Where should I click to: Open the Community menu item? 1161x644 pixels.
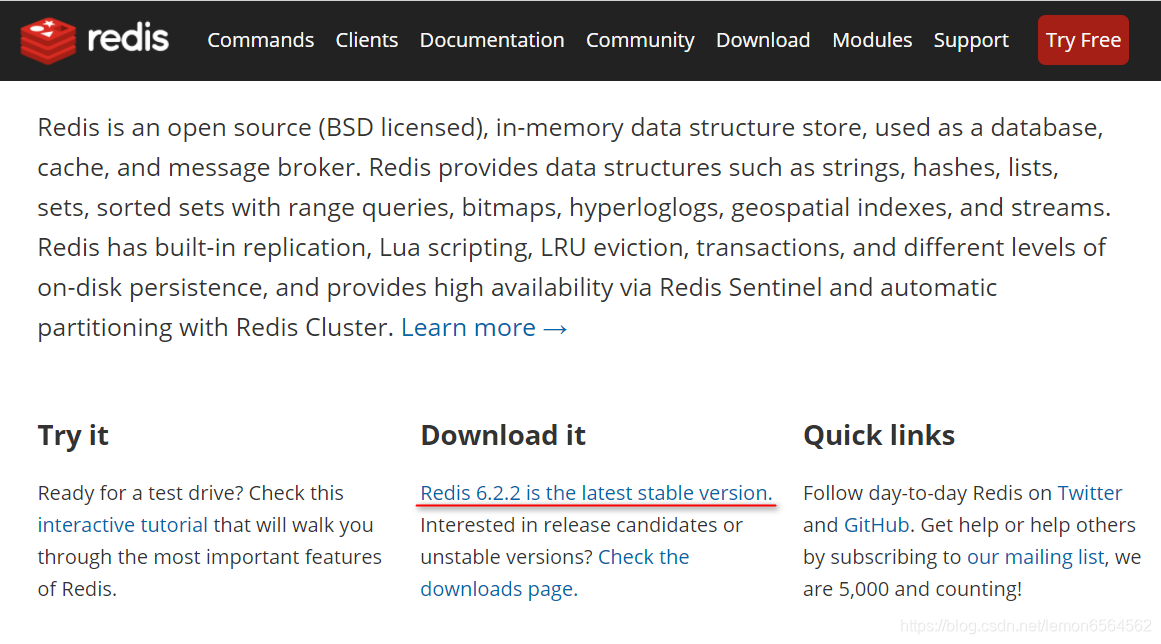click(x=640, y=41)
